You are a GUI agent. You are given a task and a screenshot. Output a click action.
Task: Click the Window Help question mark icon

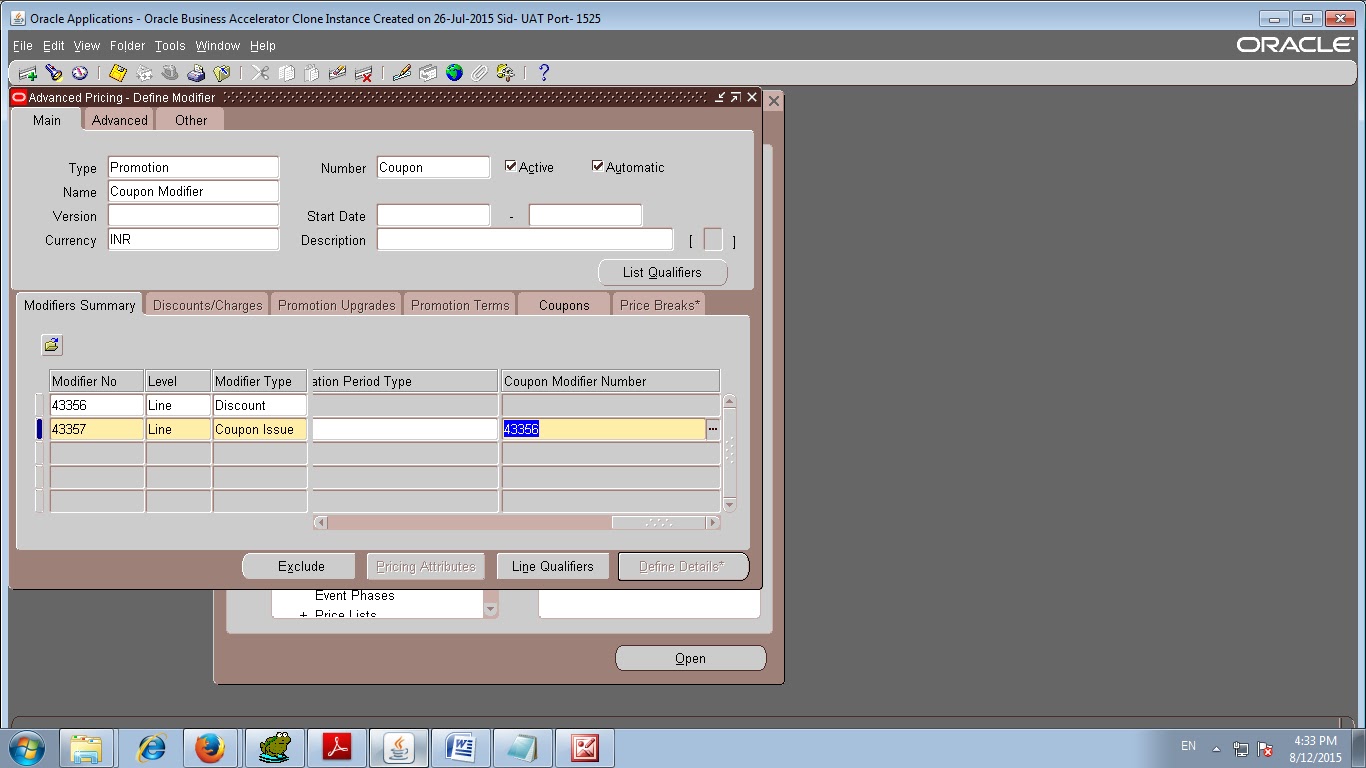(544, 73)
